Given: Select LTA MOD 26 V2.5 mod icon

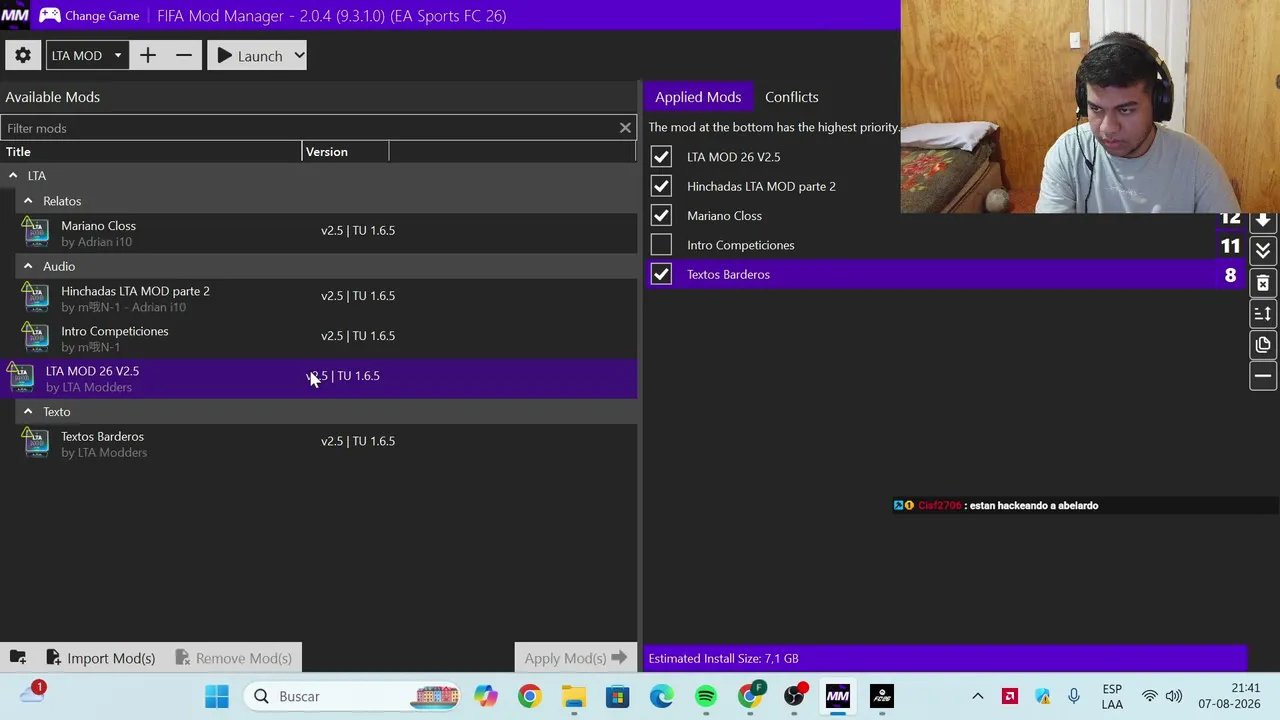Looking at the screenshot, I should click(x=21, y=378).
